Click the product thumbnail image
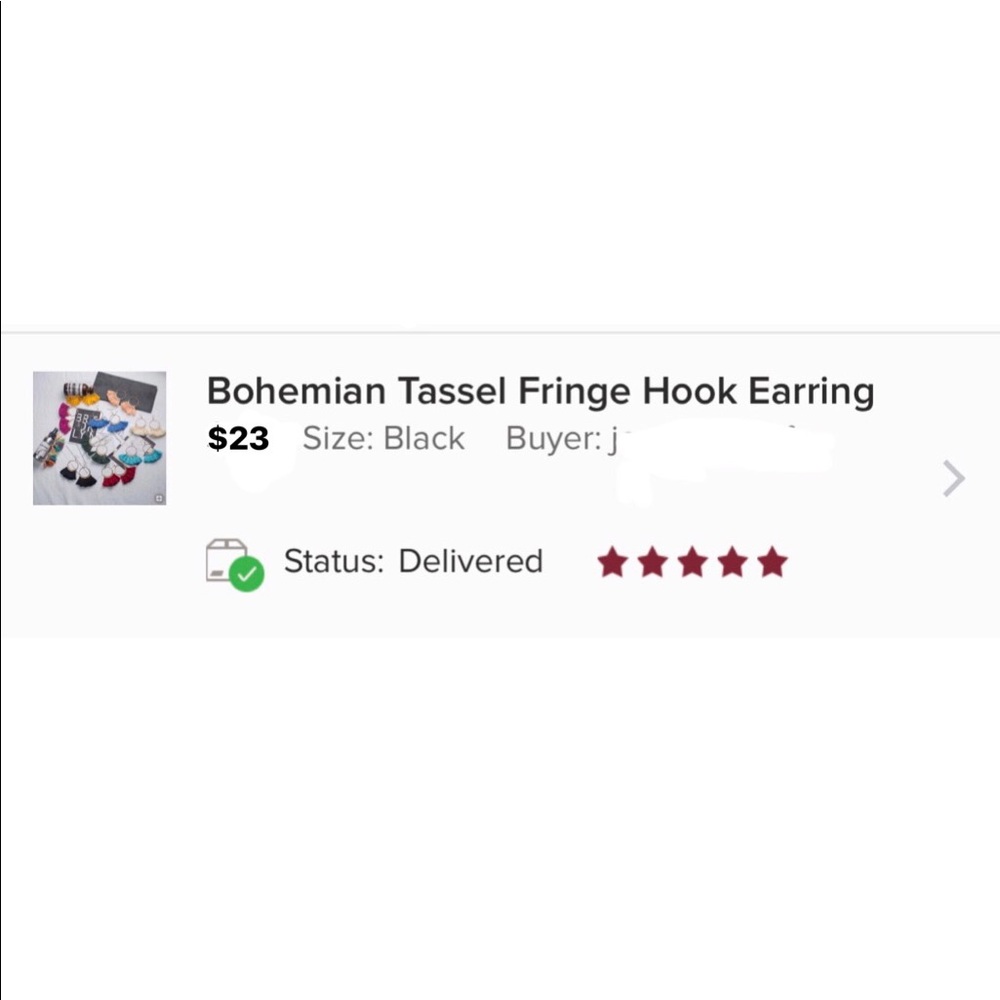The image size is (1000, 1000). point(99,437)
